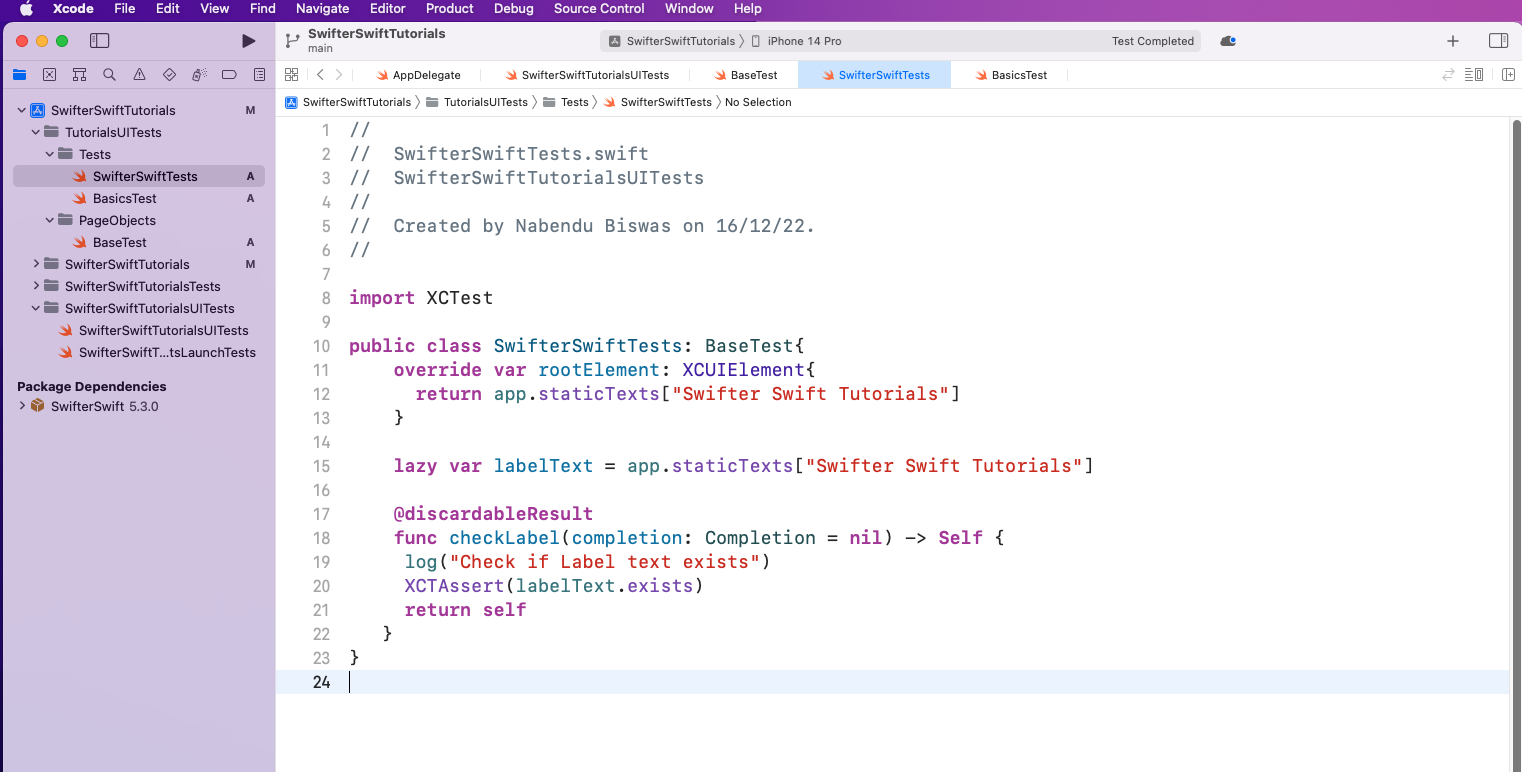This screenshot has width=1522, height=772.
Task: Switch to the SwifterSwiftTutorialsUITests tab
Action: (x=587, y=75)
